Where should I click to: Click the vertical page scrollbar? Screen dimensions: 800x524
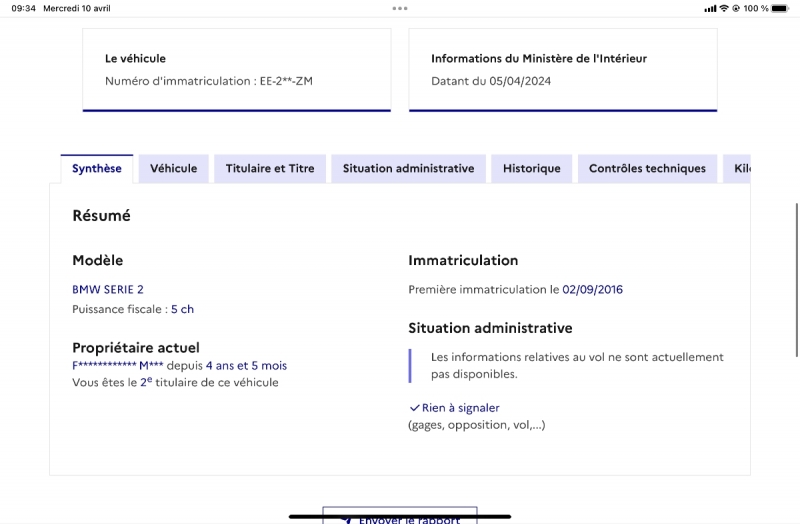(x=797, y=280)
